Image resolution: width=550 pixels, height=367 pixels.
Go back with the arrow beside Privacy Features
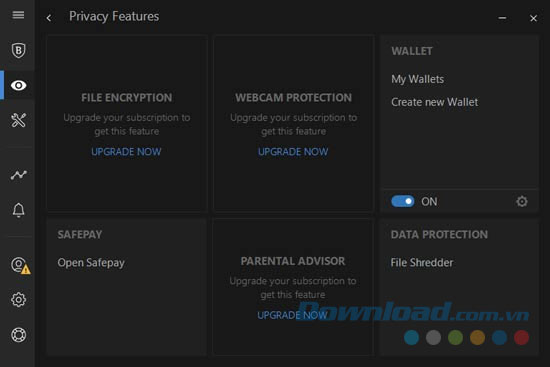pyautogui.click(x=49, y=18)
